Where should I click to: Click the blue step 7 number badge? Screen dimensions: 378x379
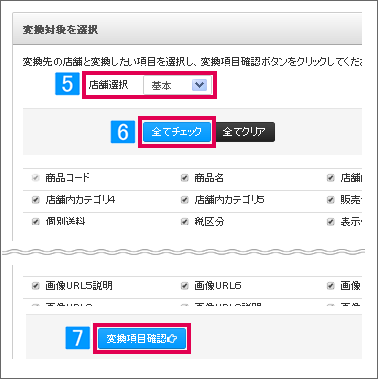coord(78,338)
